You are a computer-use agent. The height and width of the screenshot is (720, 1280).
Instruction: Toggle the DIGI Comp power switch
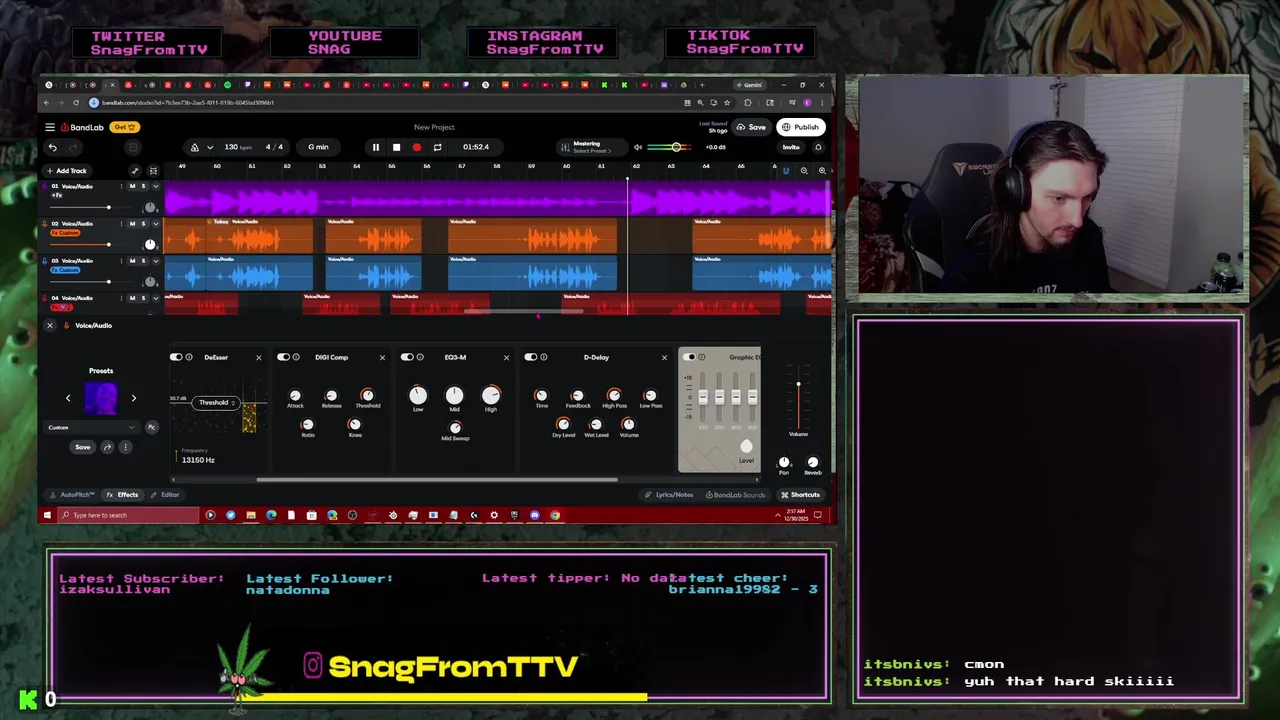(283, 357)
